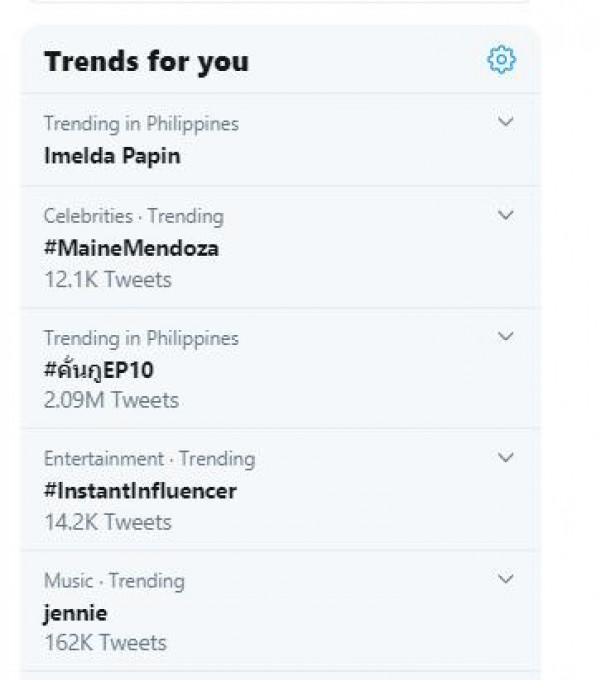Click the "Celebrities · Trending" category label

point(133,216)
